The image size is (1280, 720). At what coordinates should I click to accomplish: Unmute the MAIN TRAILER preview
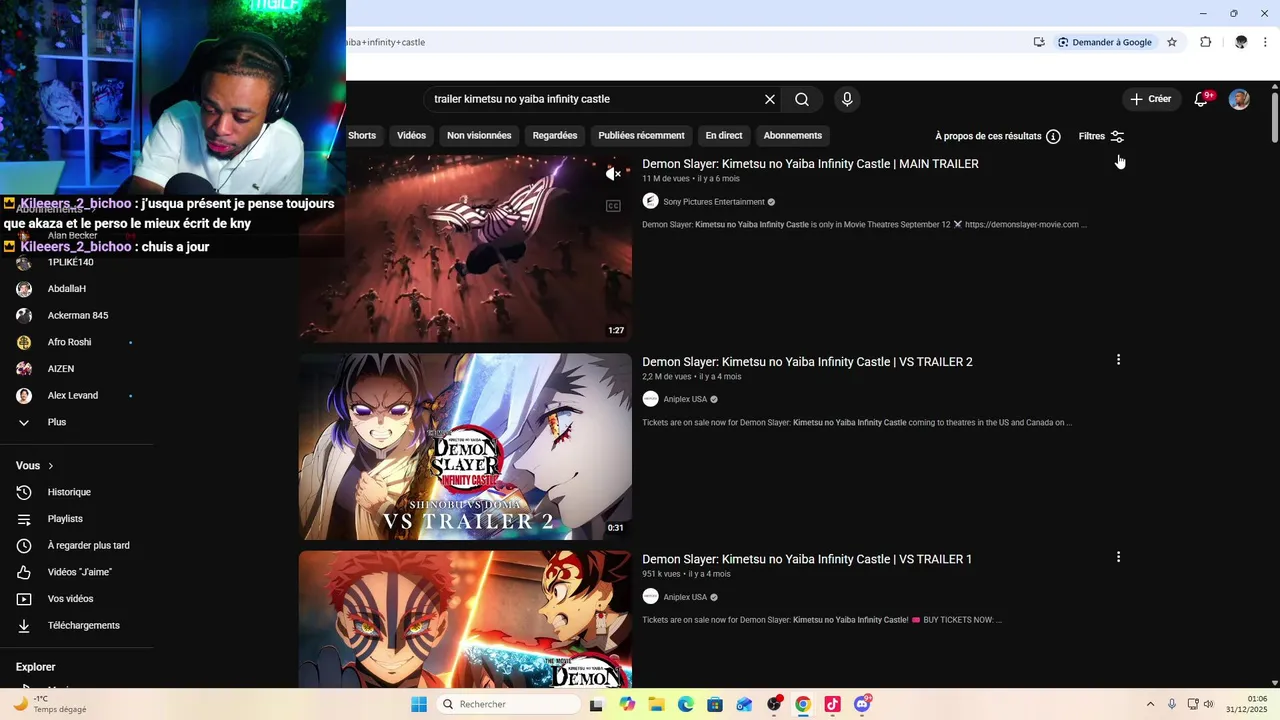pos(613,174)
